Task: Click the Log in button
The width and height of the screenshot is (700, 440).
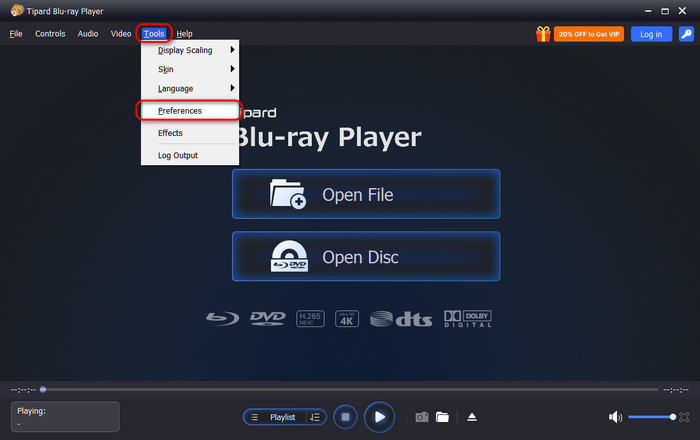Action: tap(651, 34)
